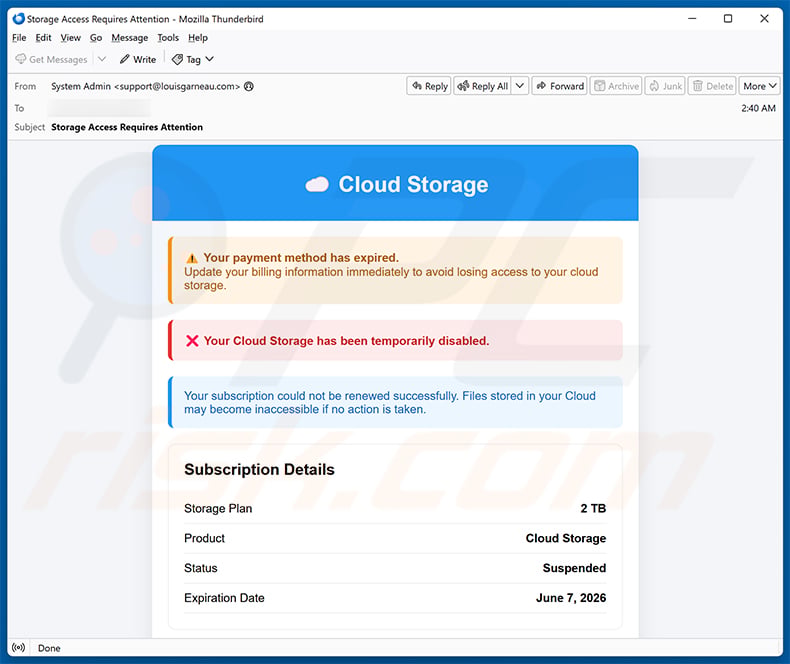
Task: Click the cloud icon in email header
Action: [317, 185]
